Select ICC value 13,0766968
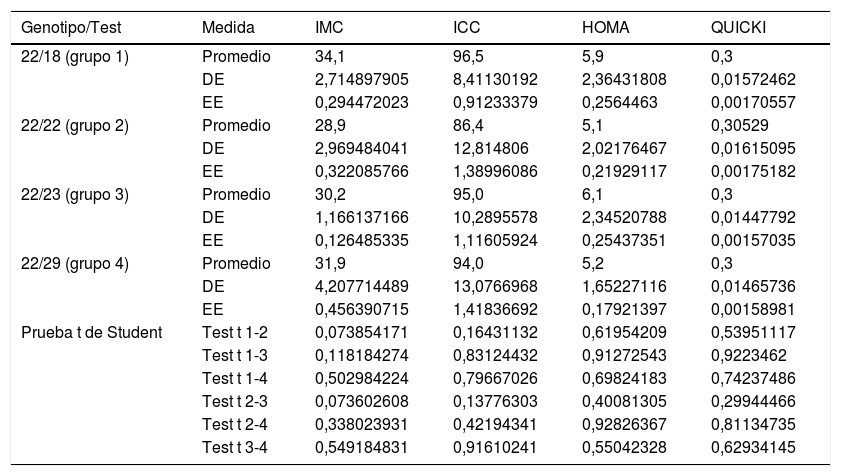The width and height of the screenshot is (841, 476). [x=497, y=287]
